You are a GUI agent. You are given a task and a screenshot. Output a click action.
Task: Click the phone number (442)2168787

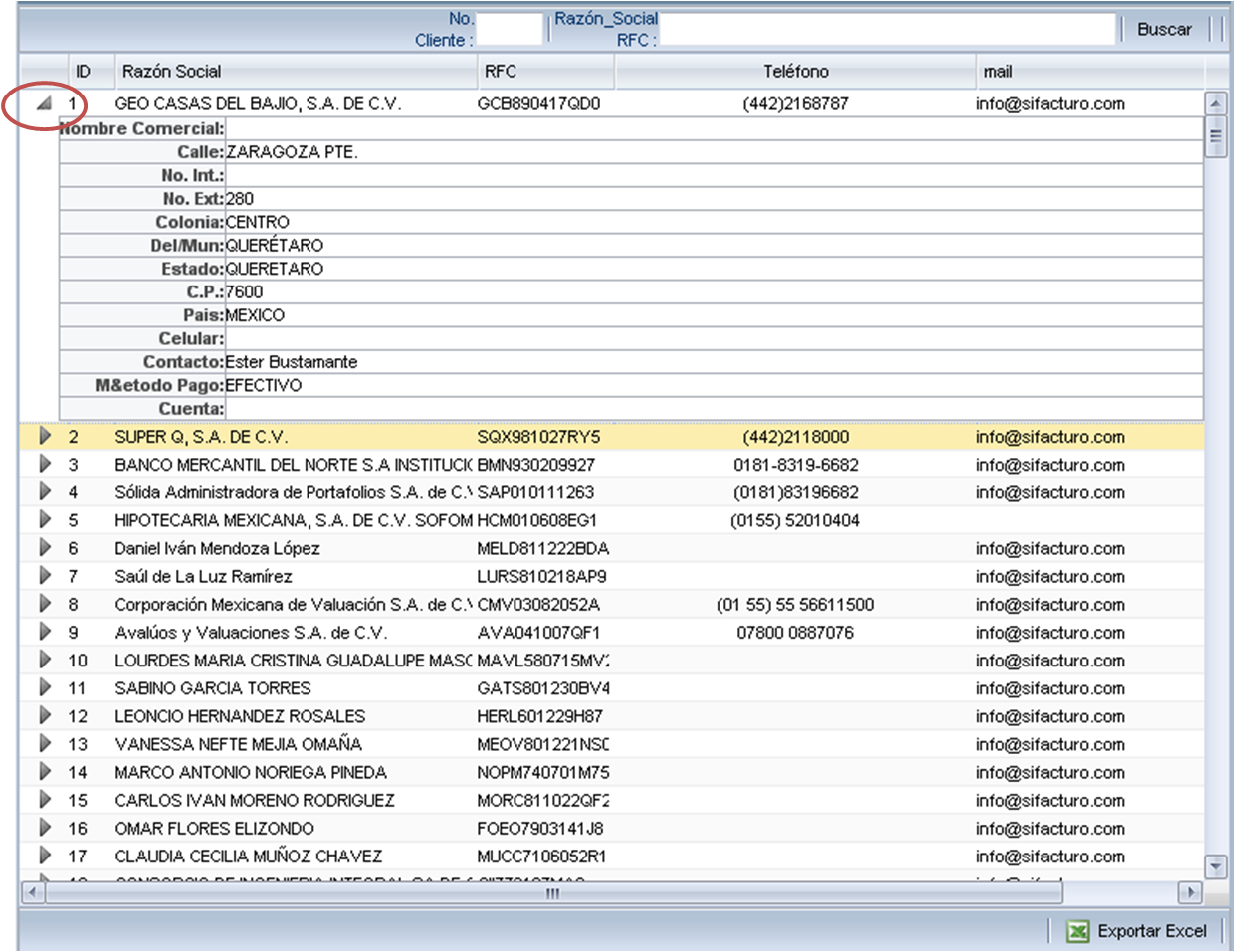coord(795,103)
